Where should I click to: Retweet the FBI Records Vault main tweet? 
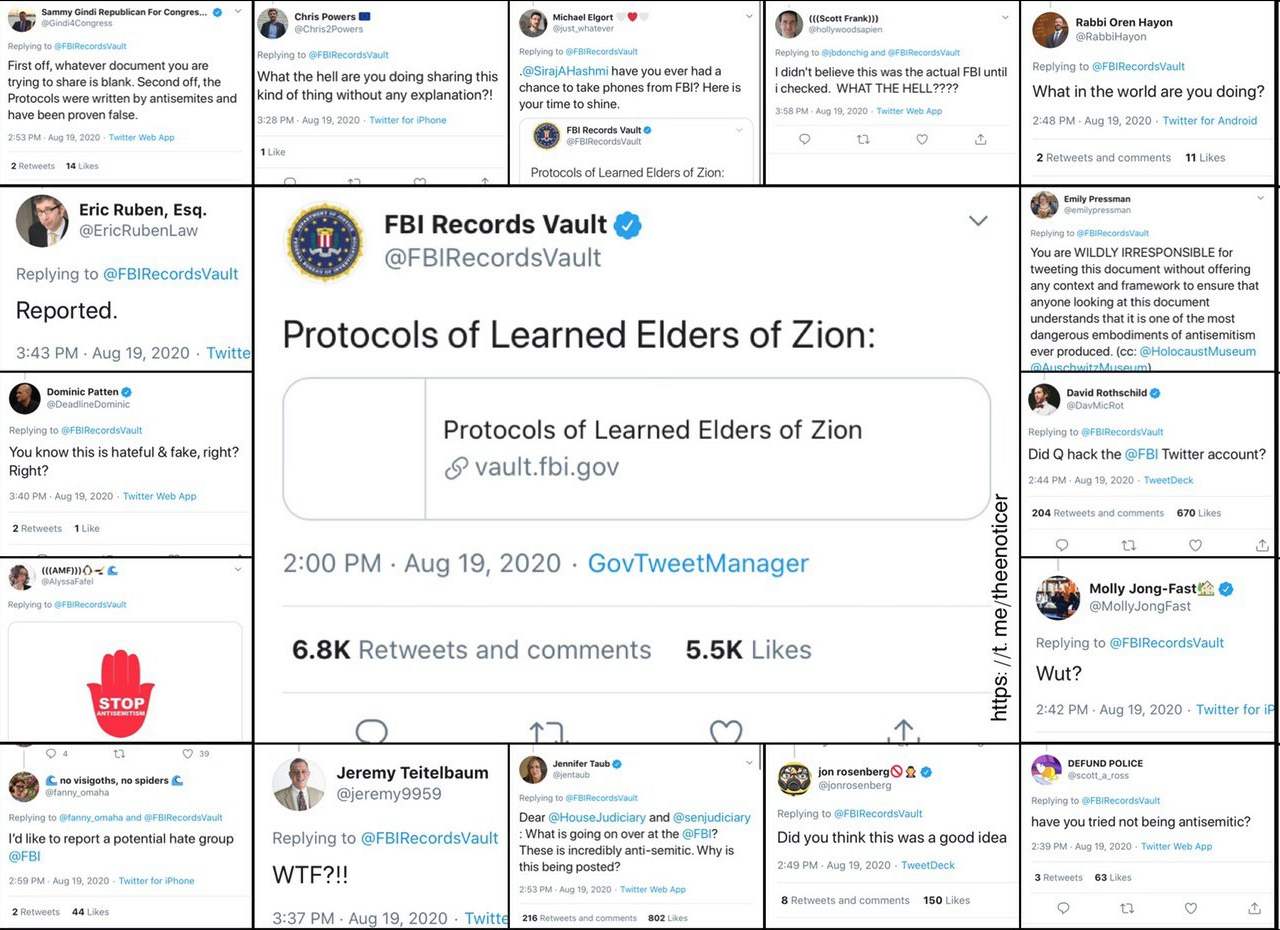pos(549,733)
